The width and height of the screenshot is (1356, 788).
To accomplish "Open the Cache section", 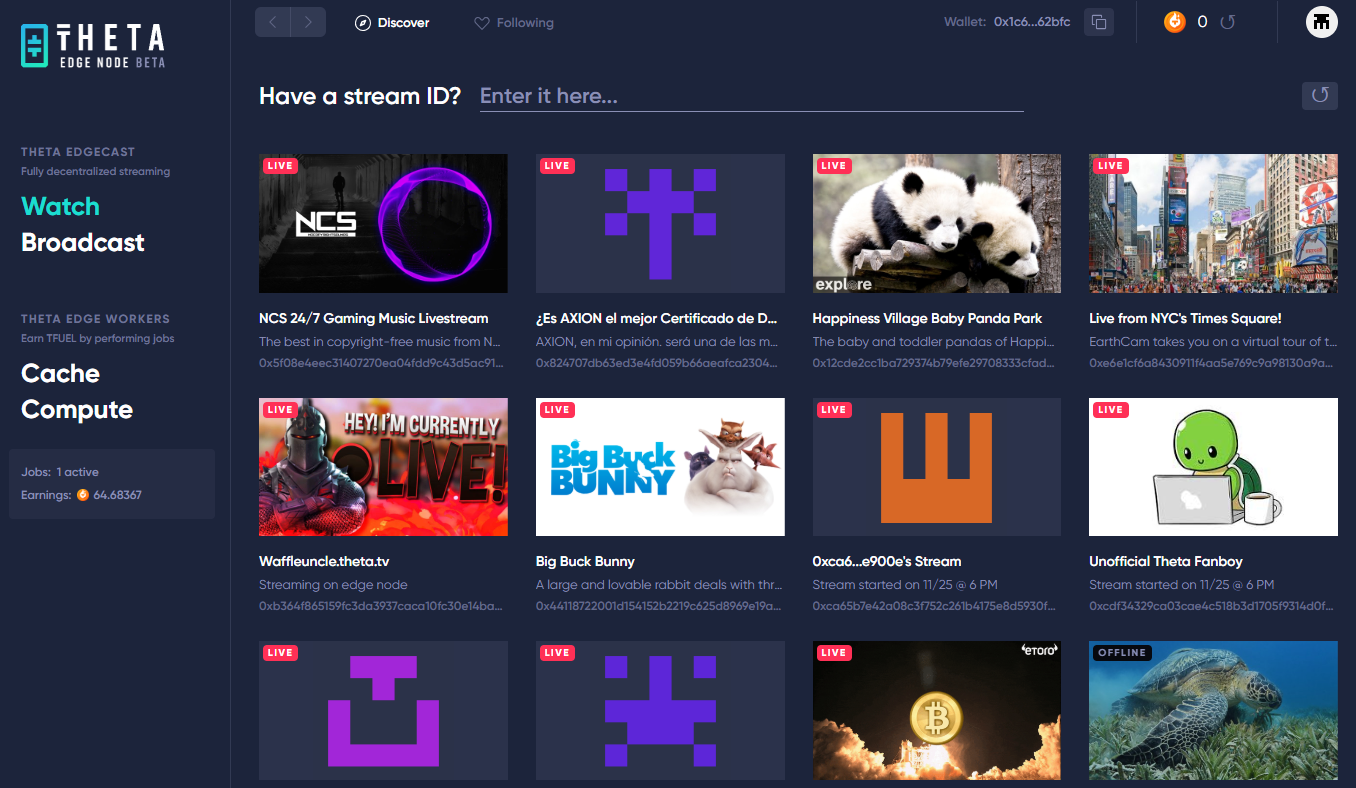I will tap(60, 374).
